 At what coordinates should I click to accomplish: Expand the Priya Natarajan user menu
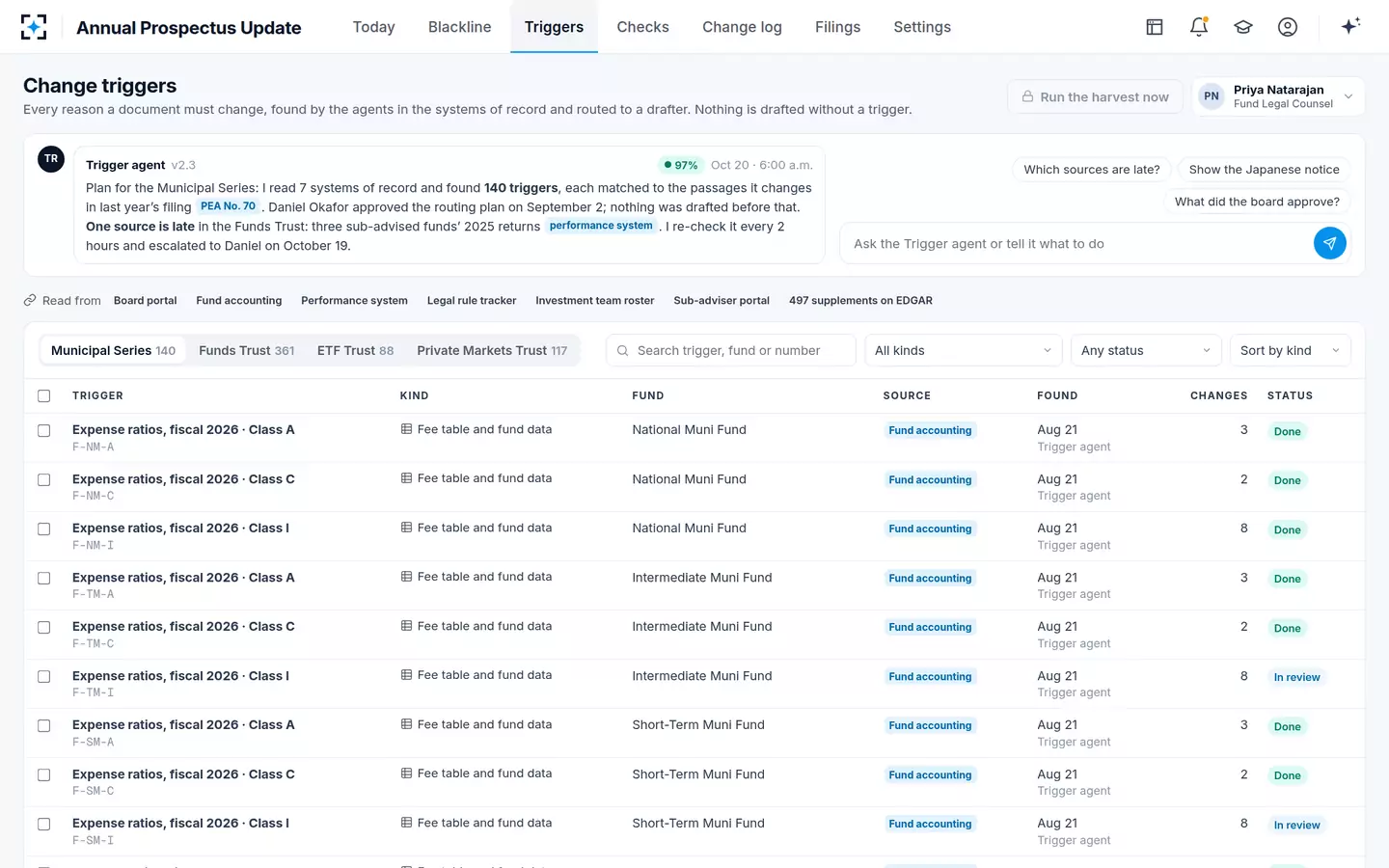[1278, 96]
